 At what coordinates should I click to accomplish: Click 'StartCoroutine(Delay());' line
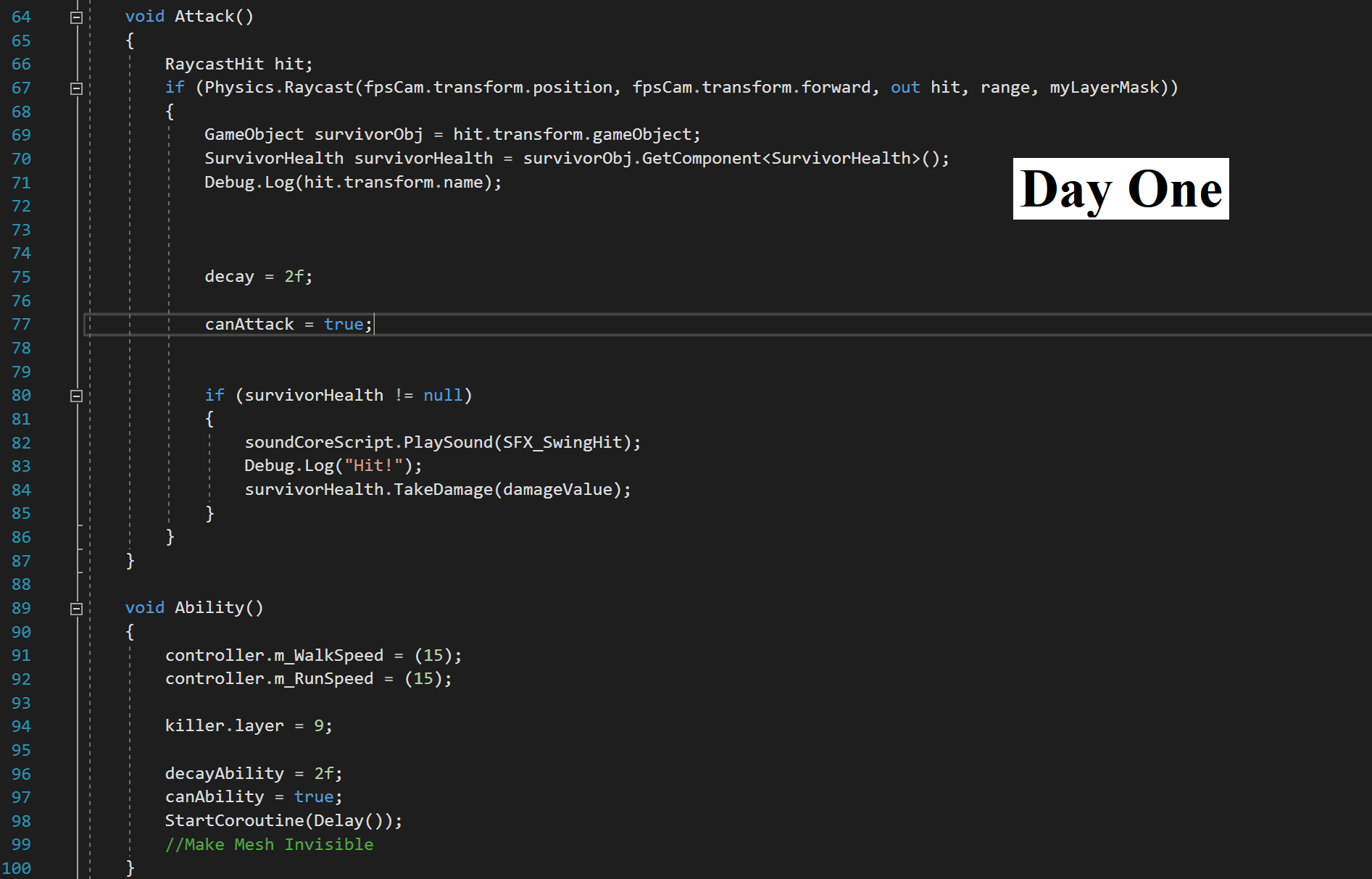tap(283, 821)
